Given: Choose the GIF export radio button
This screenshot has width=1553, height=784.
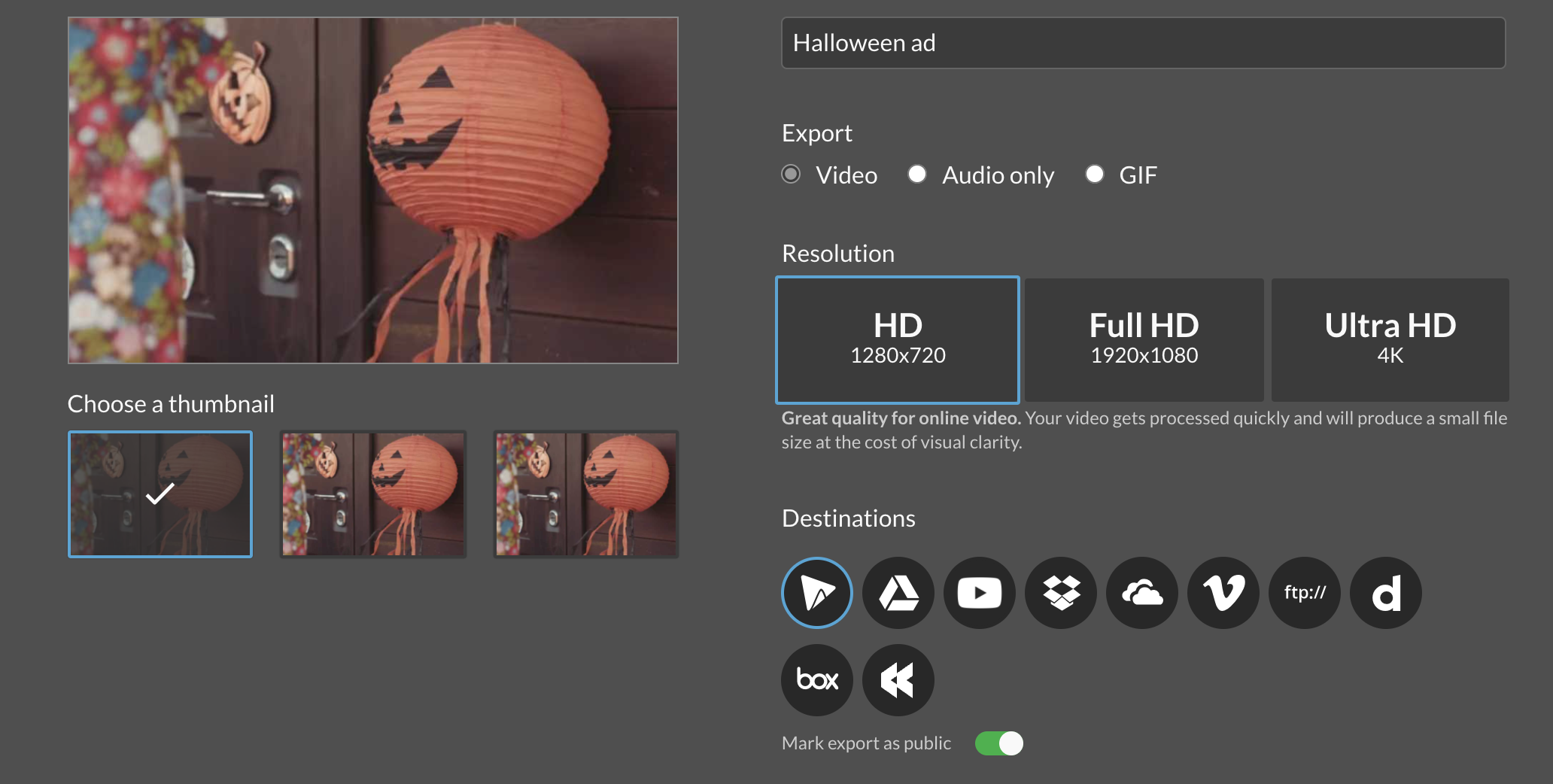Looking at the screenshot, I should pyautogui.click(x=1095, y=175).
